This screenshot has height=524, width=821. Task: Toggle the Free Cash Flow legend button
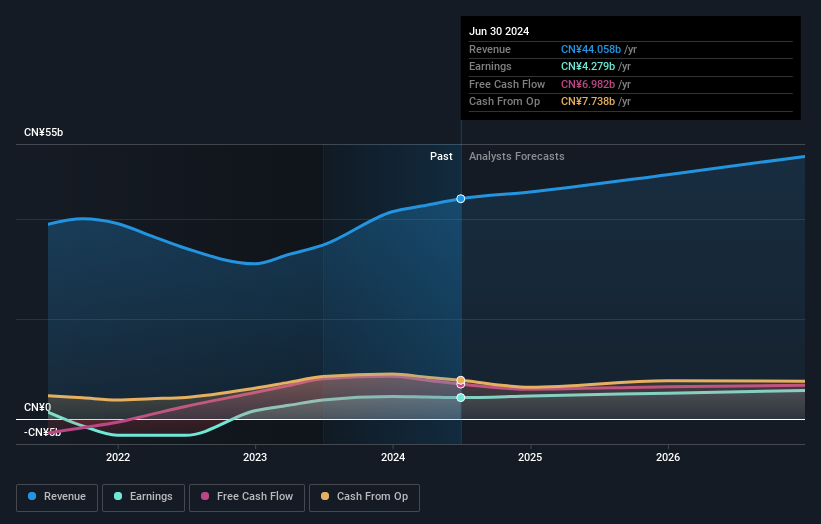tap(247, 497)
